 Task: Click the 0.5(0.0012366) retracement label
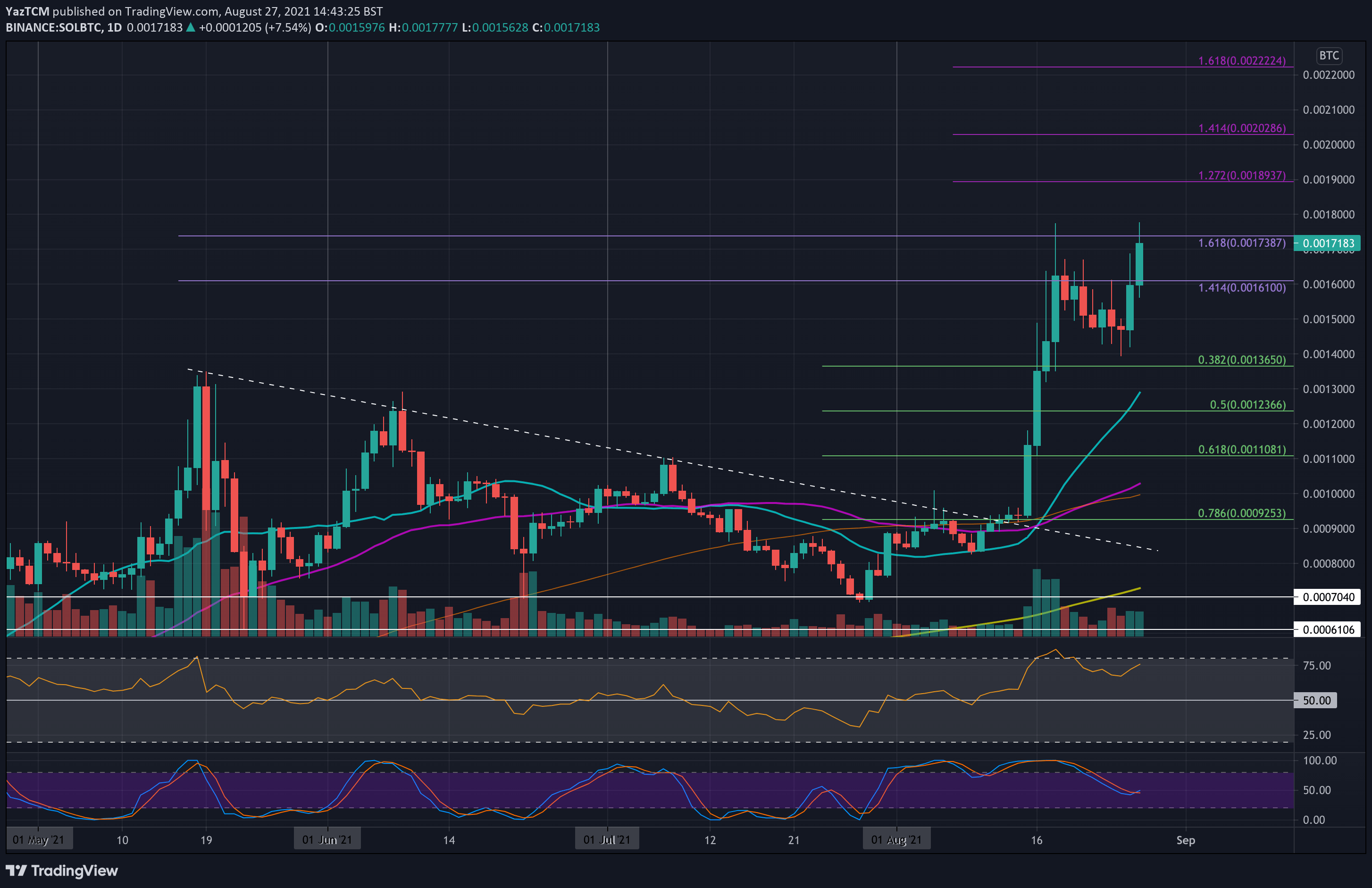[x=1247, y=405]
